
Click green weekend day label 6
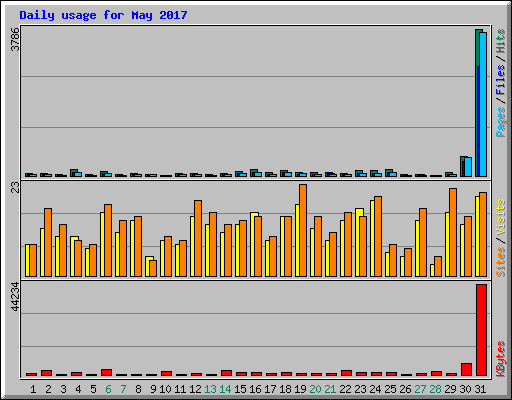[108, 389]
